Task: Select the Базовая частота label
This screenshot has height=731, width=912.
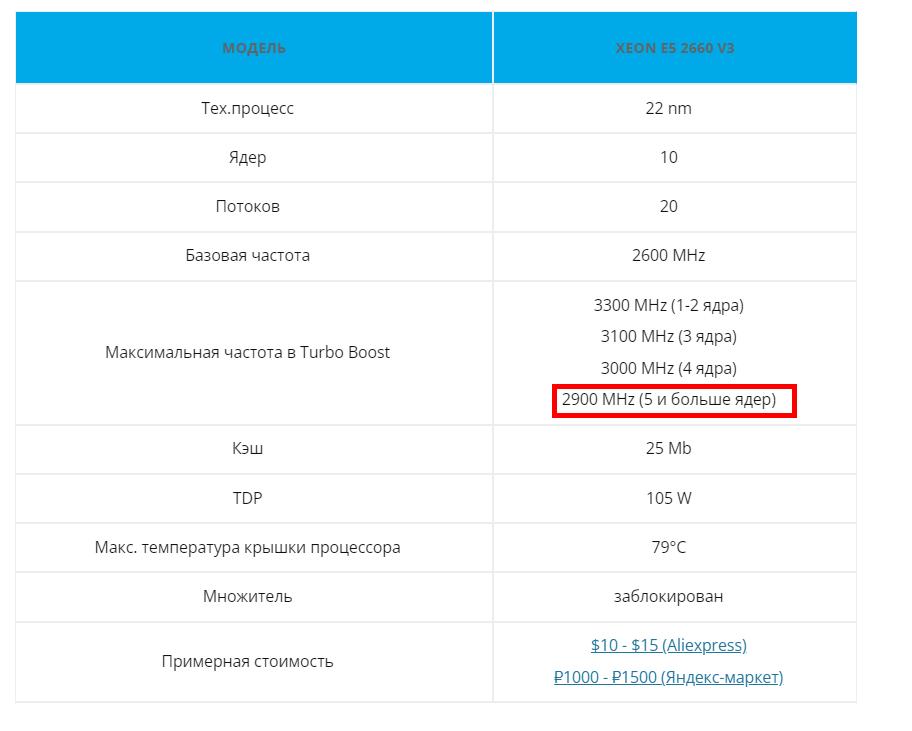Action: pos(247,255)
